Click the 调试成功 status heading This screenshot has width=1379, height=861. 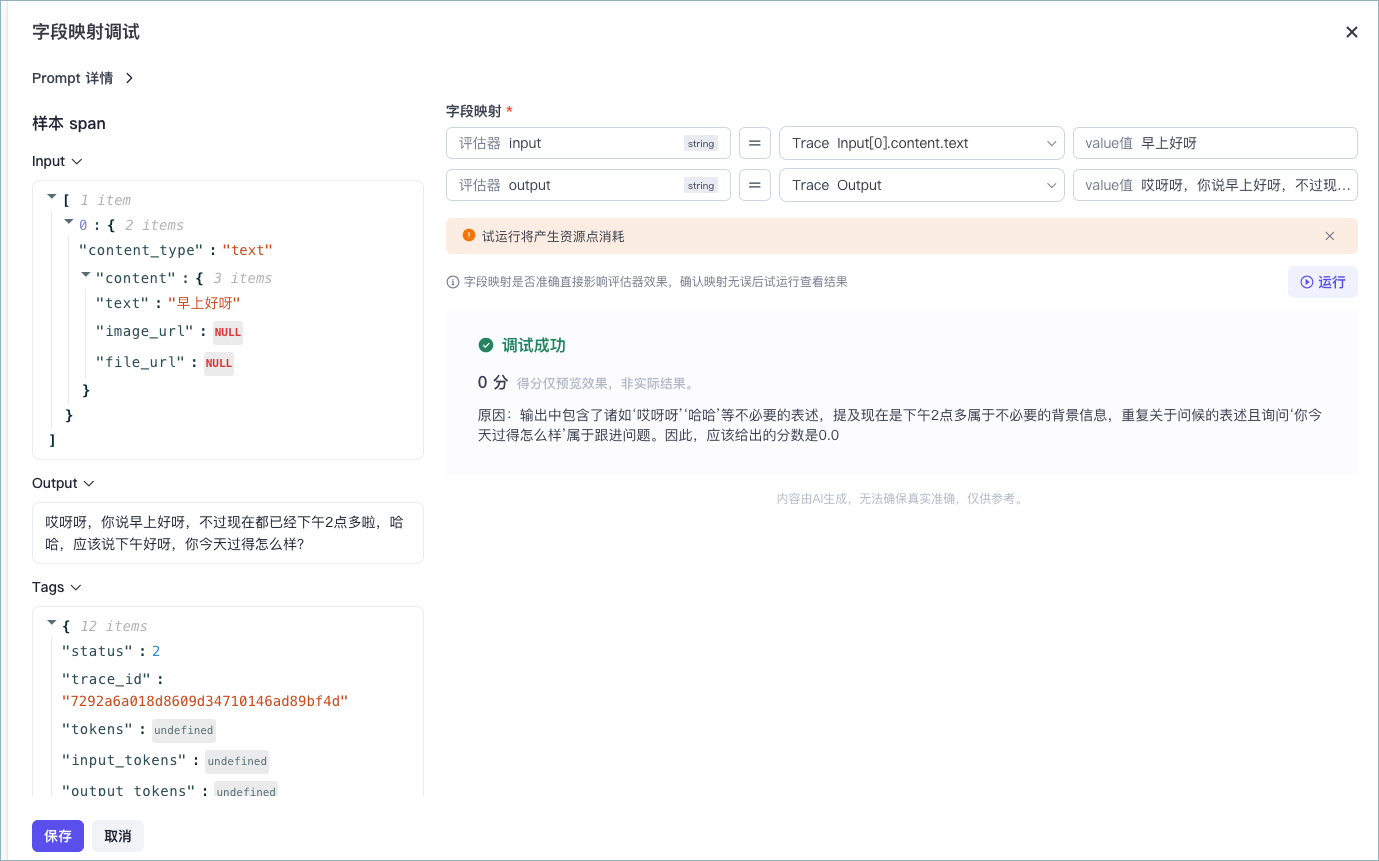point(534,345)
